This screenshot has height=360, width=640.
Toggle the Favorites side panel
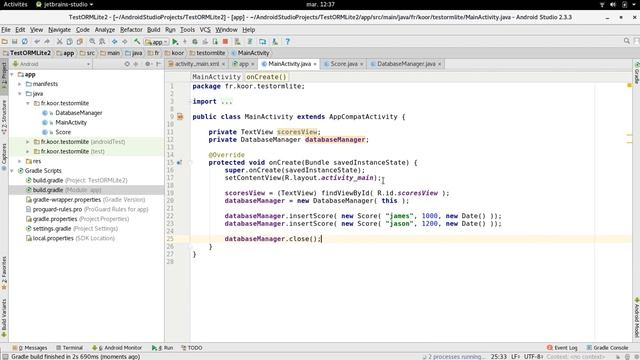(x=4, y=273)
